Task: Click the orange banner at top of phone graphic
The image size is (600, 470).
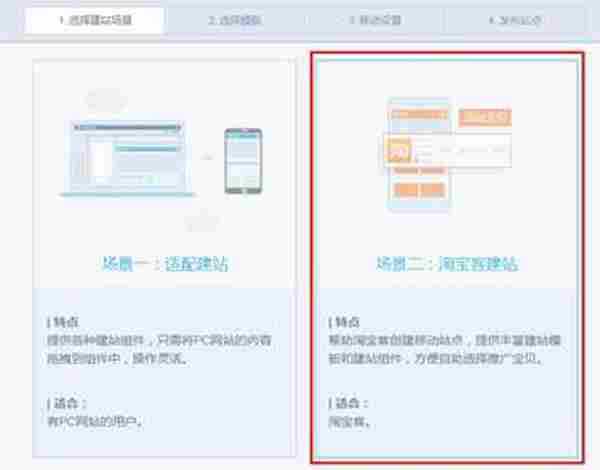Action: 479,117
